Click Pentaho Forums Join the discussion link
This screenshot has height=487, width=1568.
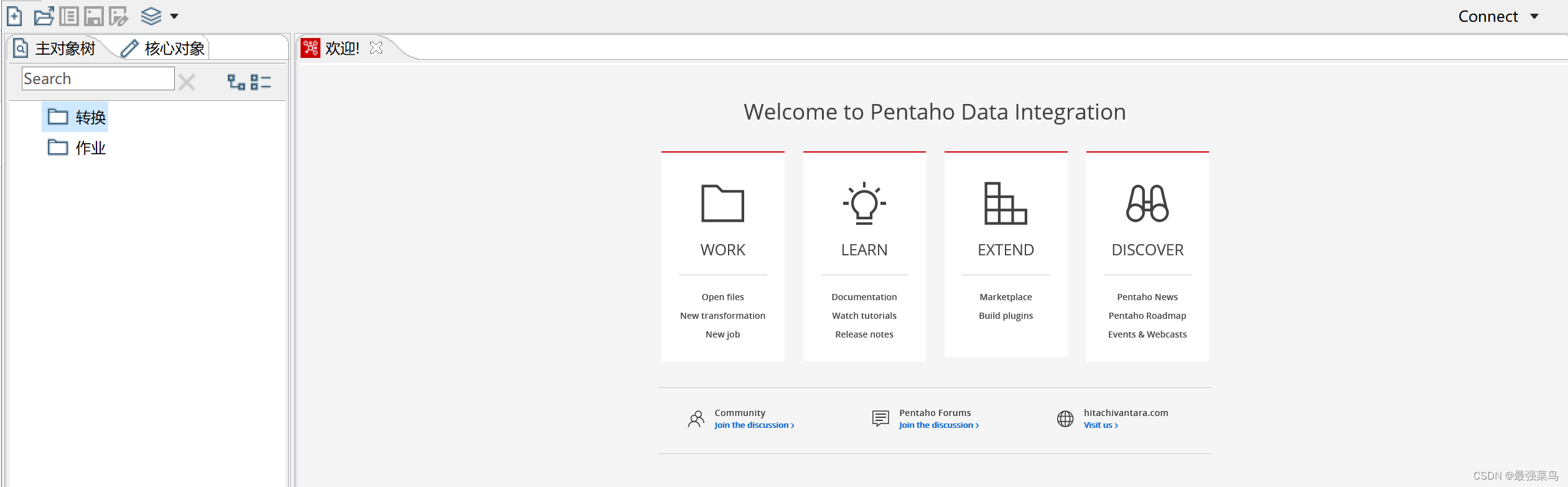939,425
